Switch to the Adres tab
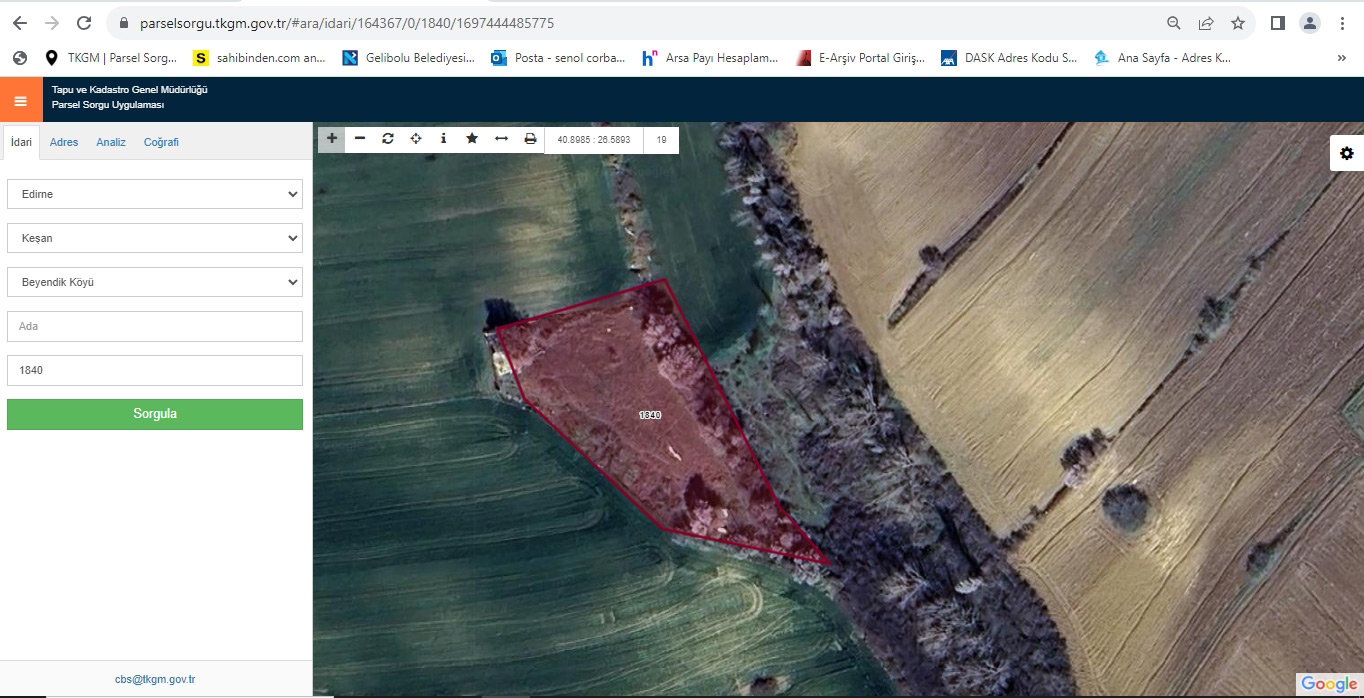 [64, 142]
